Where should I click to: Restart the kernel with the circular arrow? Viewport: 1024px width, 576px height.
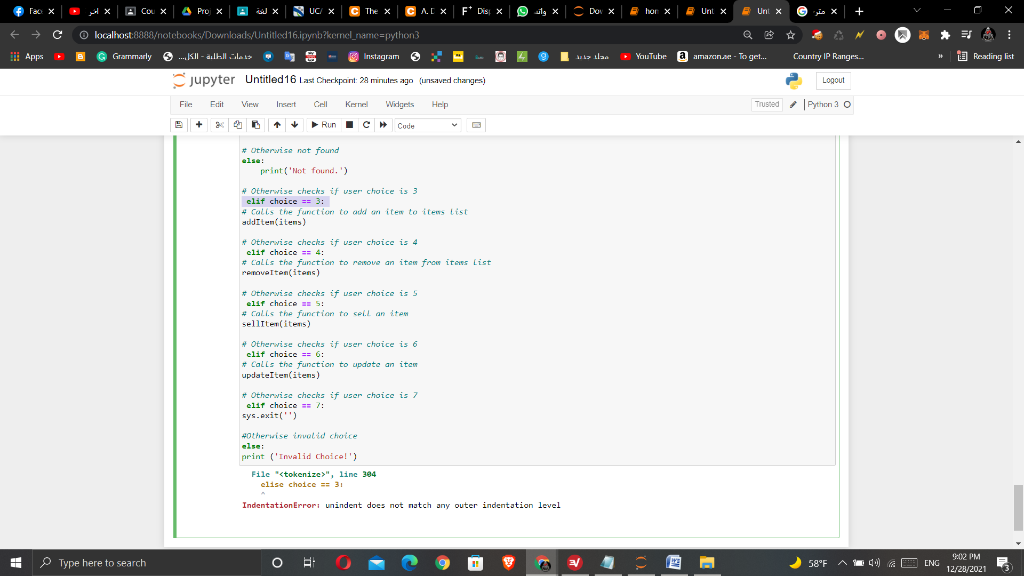click(366, 125)
